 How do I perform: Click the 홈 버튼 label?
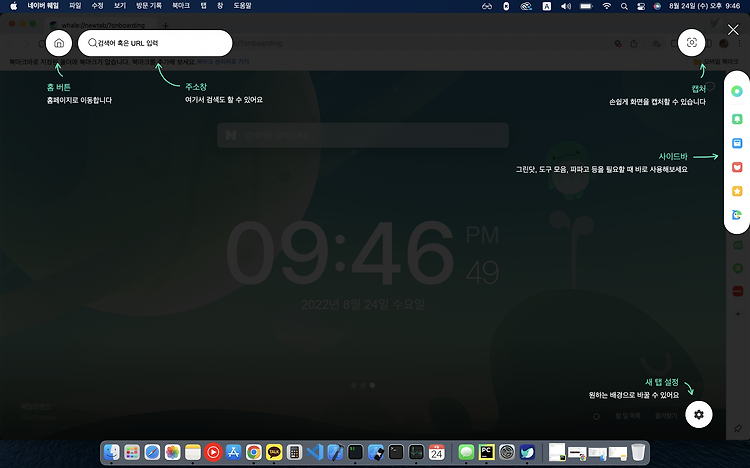coord(59,87)
